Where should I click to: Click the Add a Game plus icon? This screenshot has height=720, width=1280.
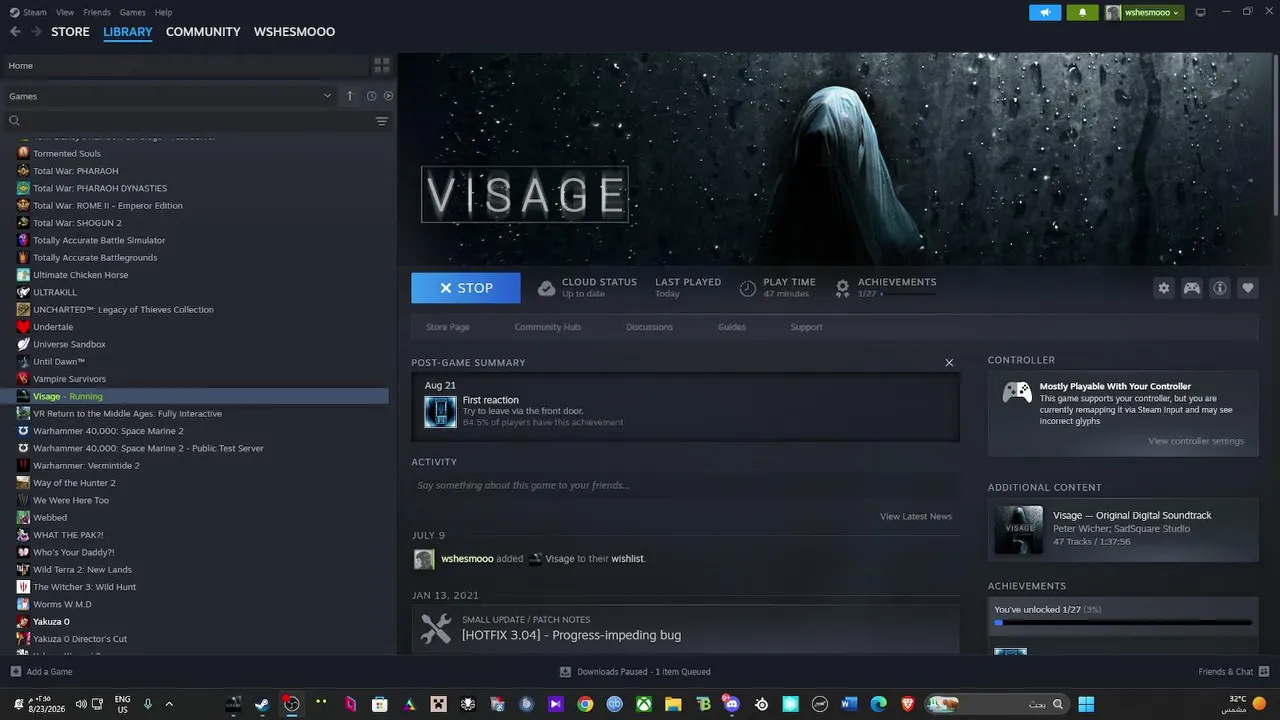15,672
